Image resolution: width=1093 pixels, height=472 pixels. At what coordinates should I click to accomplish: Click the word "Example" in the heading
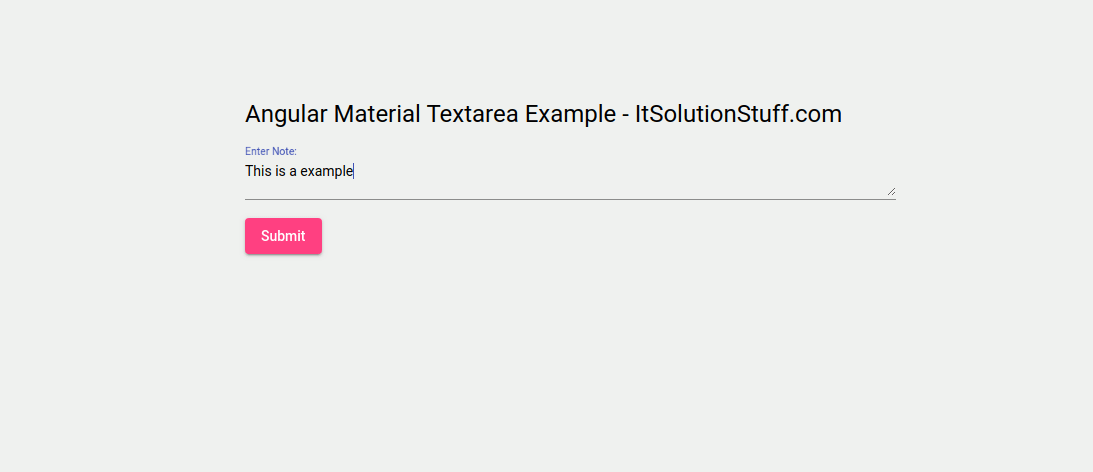(x=570, y=114)
